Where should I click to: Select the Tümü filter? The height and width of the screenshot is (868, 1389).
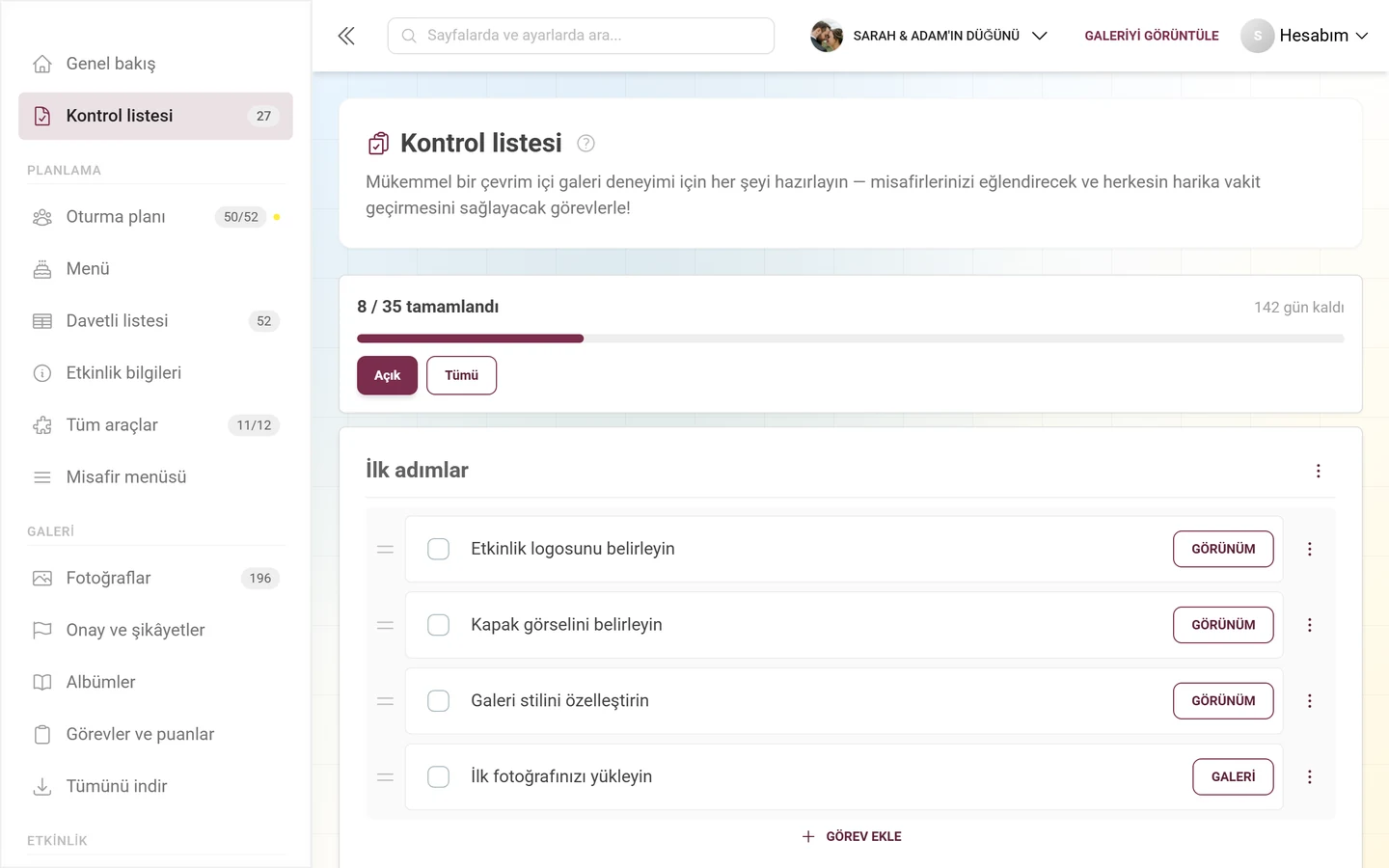click(461, 375)
